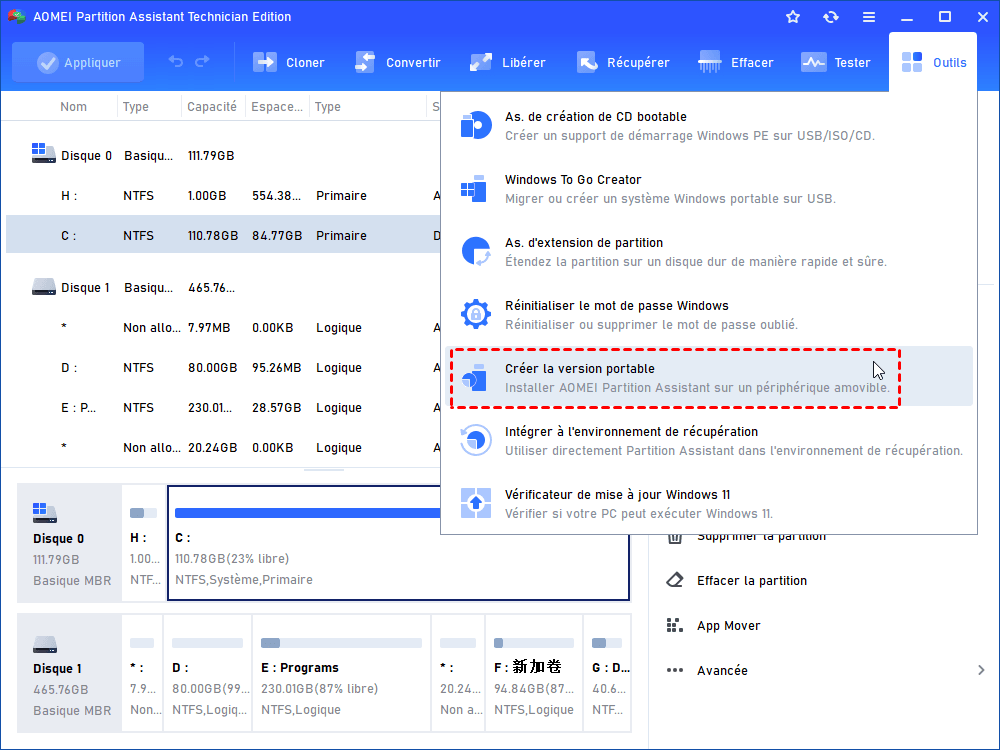This screenshot has height=750, width=1000.
Task: Select Disque 1 row in the list
Action: click(x=223, y=288)
